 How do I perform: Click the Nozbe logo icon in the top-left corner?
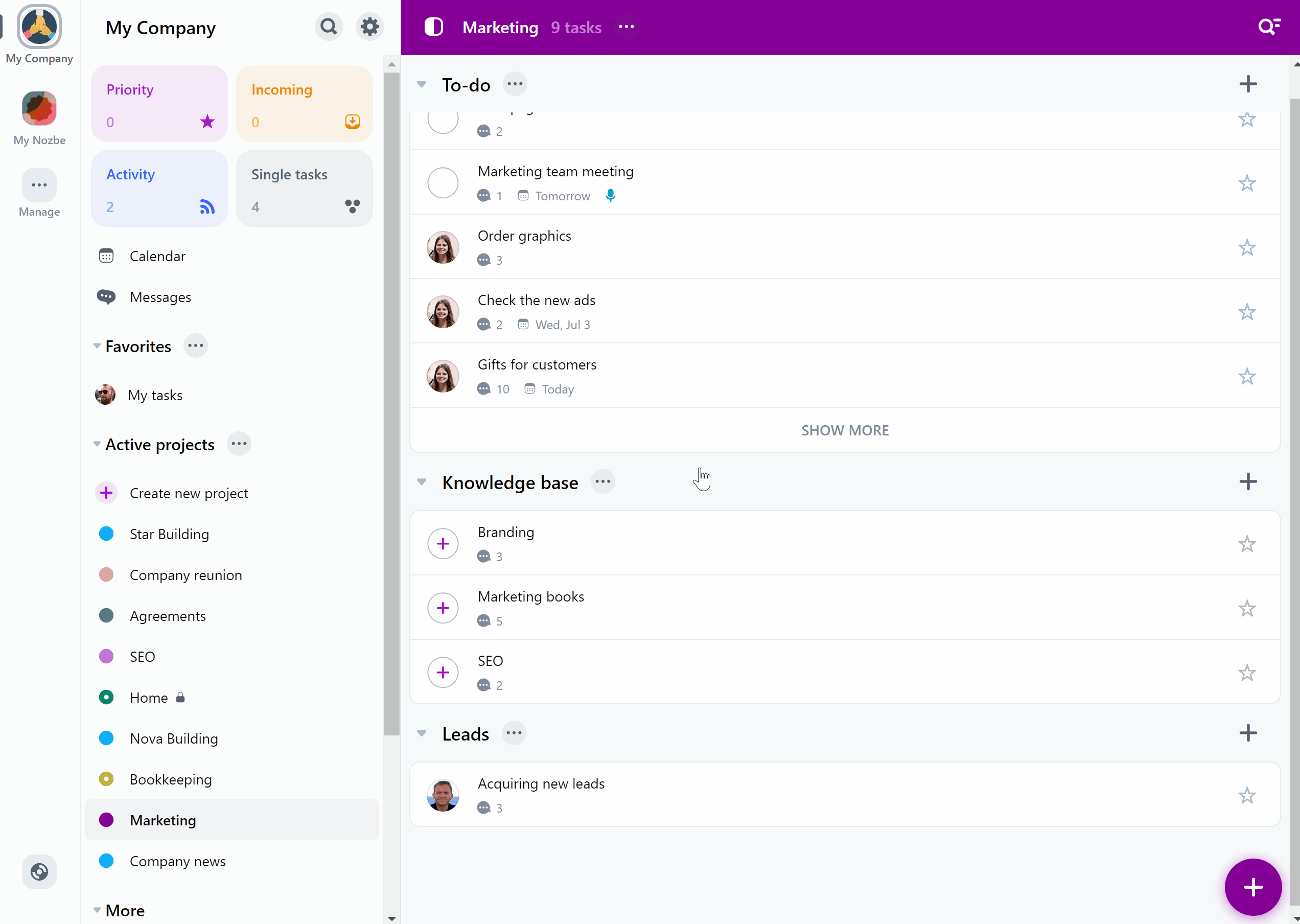[x=40, y=26]
